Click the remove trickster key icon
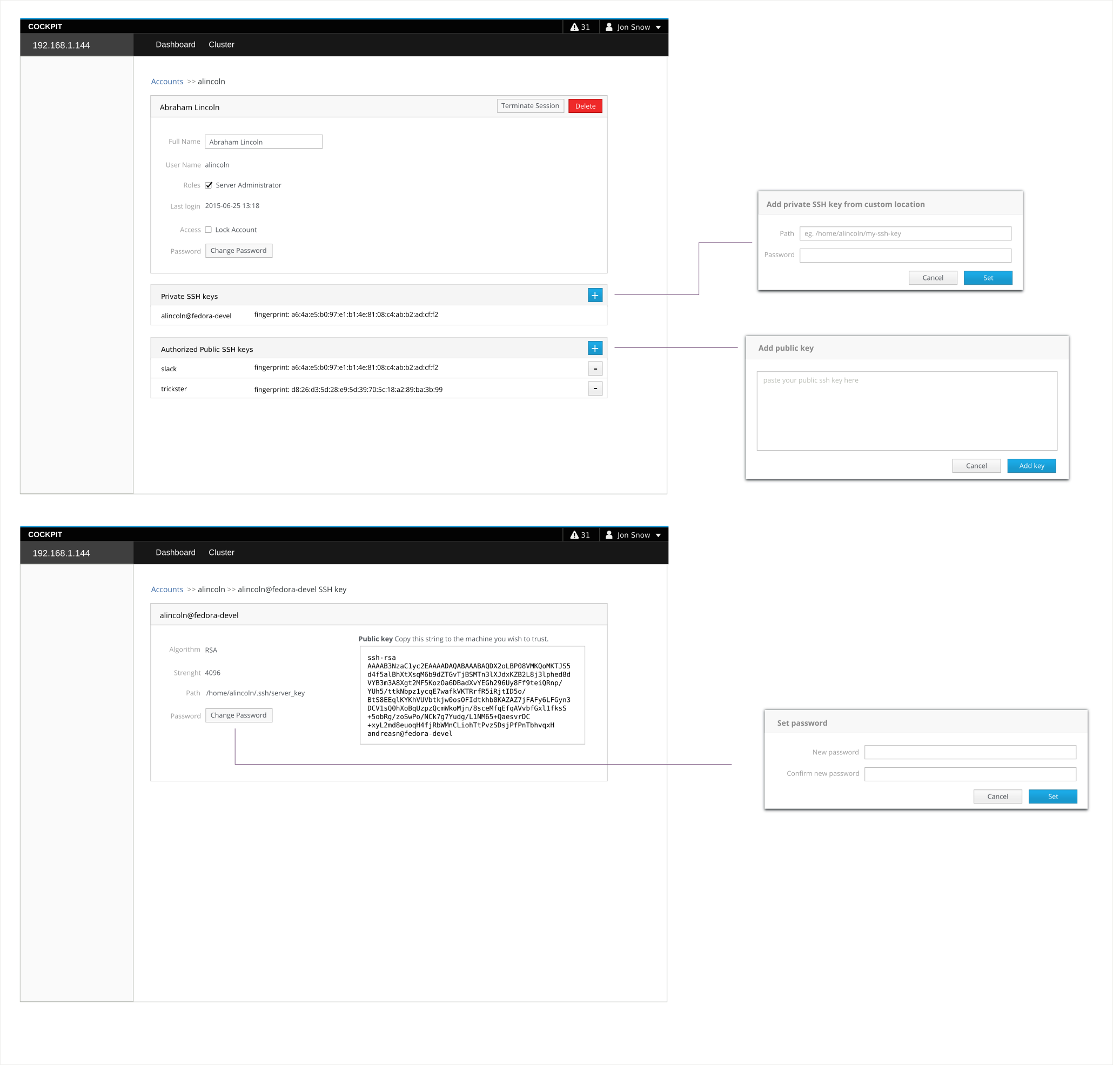This screenshot has width=1120, height=1065. (x=594, y=388)
